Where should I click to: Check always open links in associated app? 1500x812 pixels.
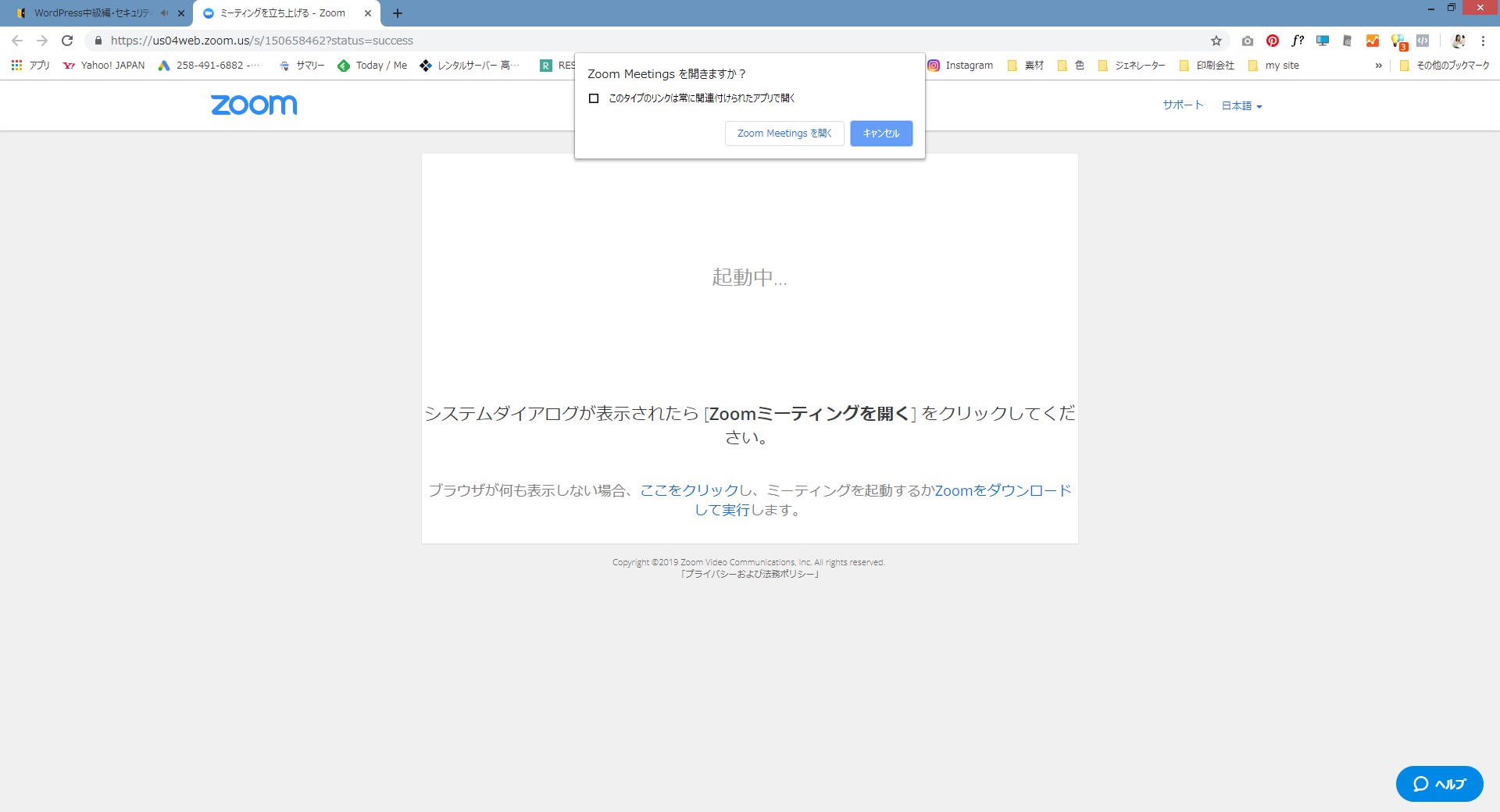[594, 98]
